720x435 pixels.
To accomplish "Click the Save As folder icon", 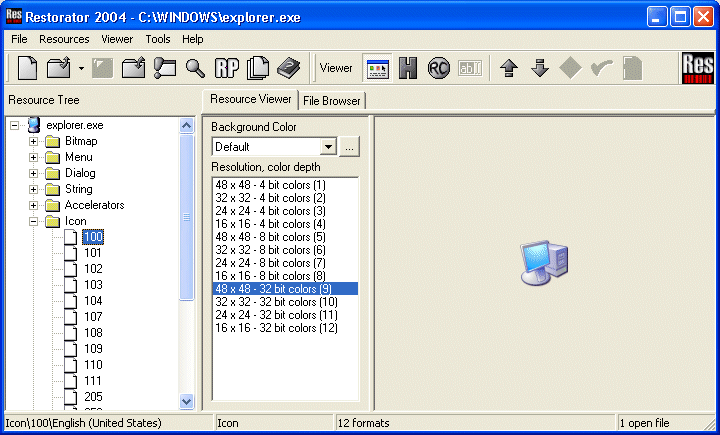I will (134, 68).
